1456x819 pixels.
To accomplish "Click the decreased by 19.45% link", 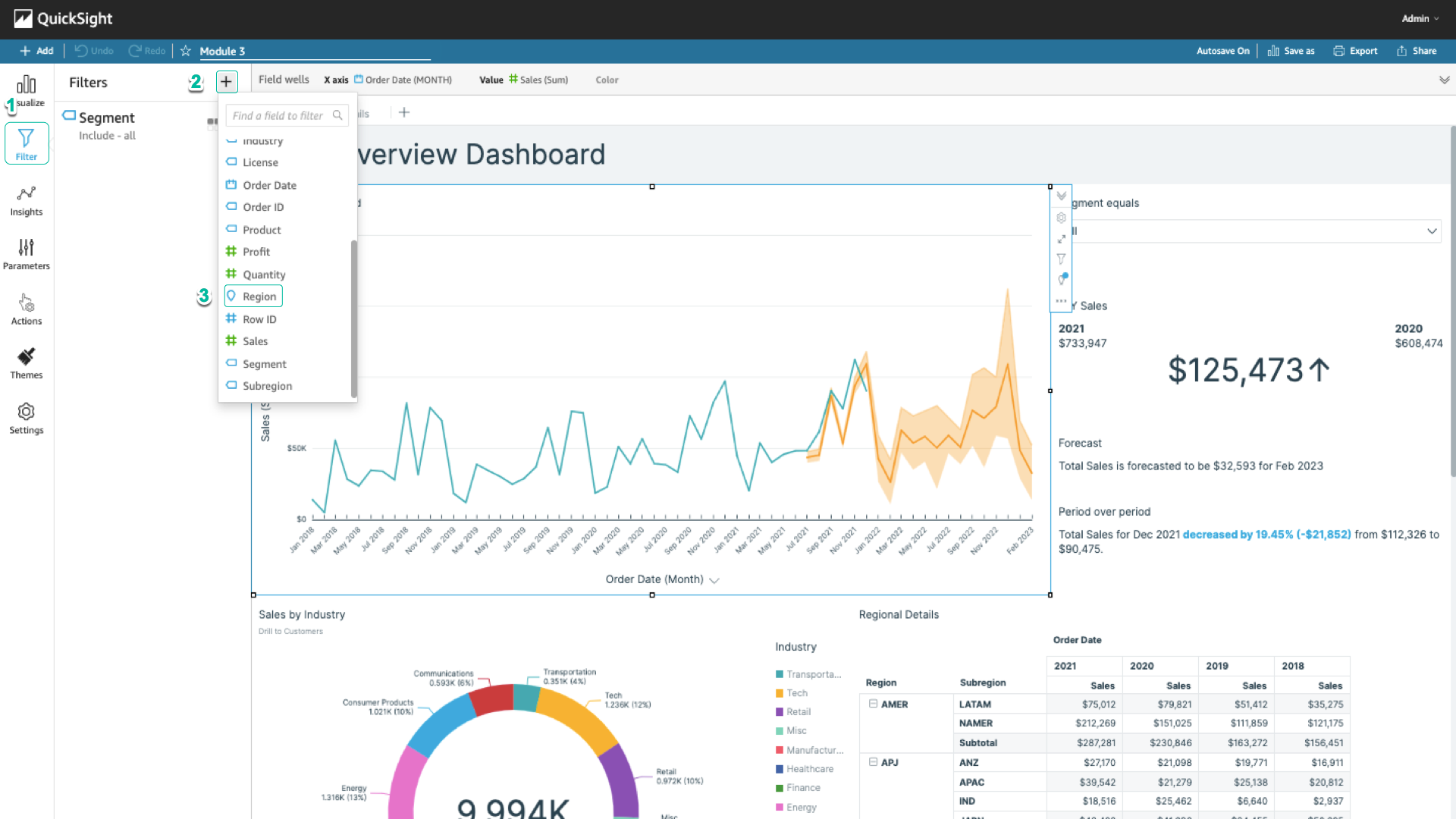I will pos(1266,535).
